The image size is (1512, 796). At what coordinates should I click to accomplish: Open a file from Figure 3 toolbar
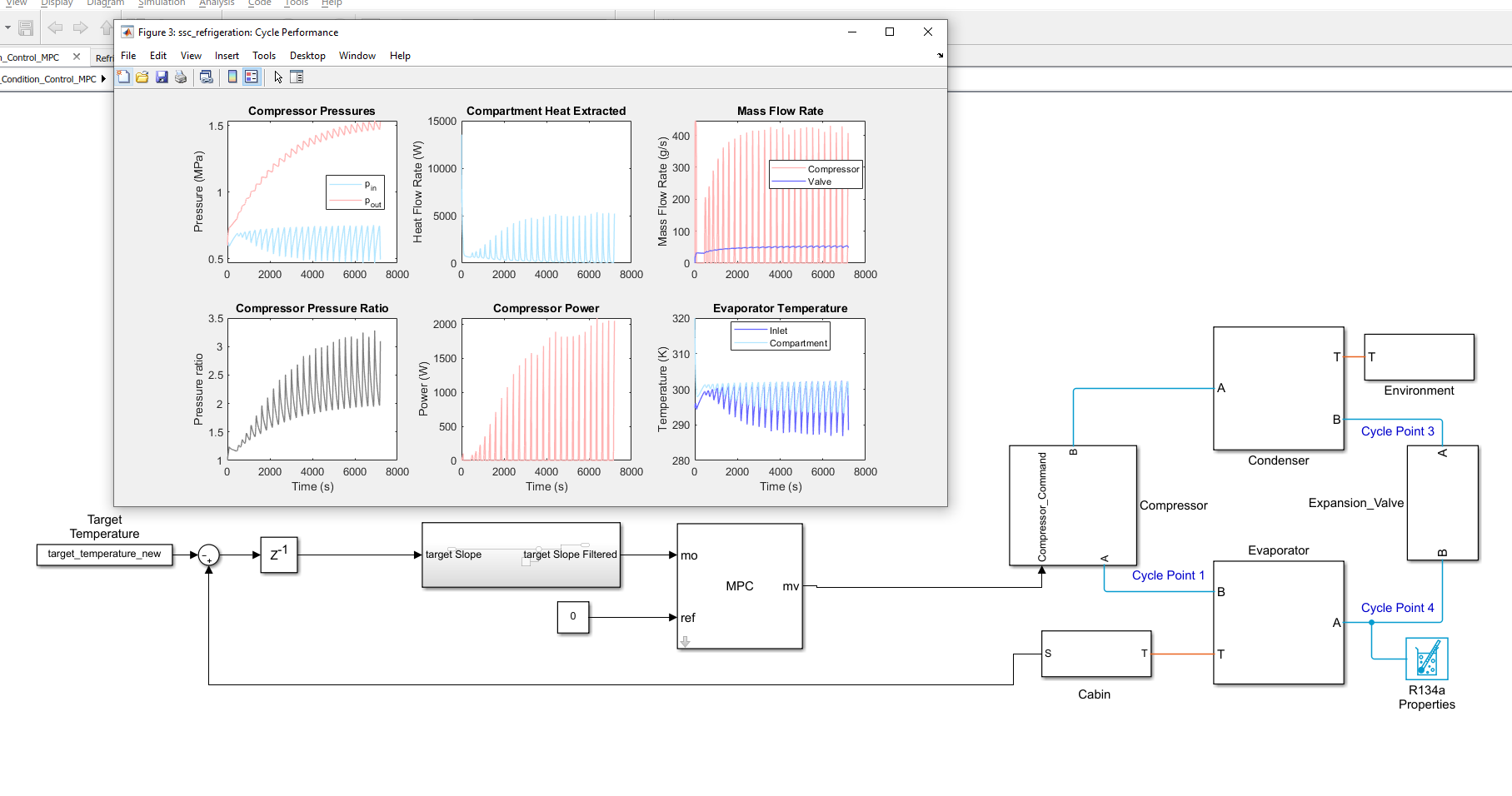pos(142,77)
